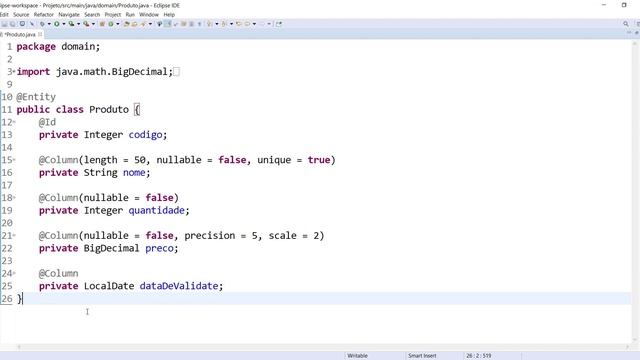Expand the folded import block on line 3
Image resolution: width=640 pixels, height=360 pixels.
coord(14,72)
